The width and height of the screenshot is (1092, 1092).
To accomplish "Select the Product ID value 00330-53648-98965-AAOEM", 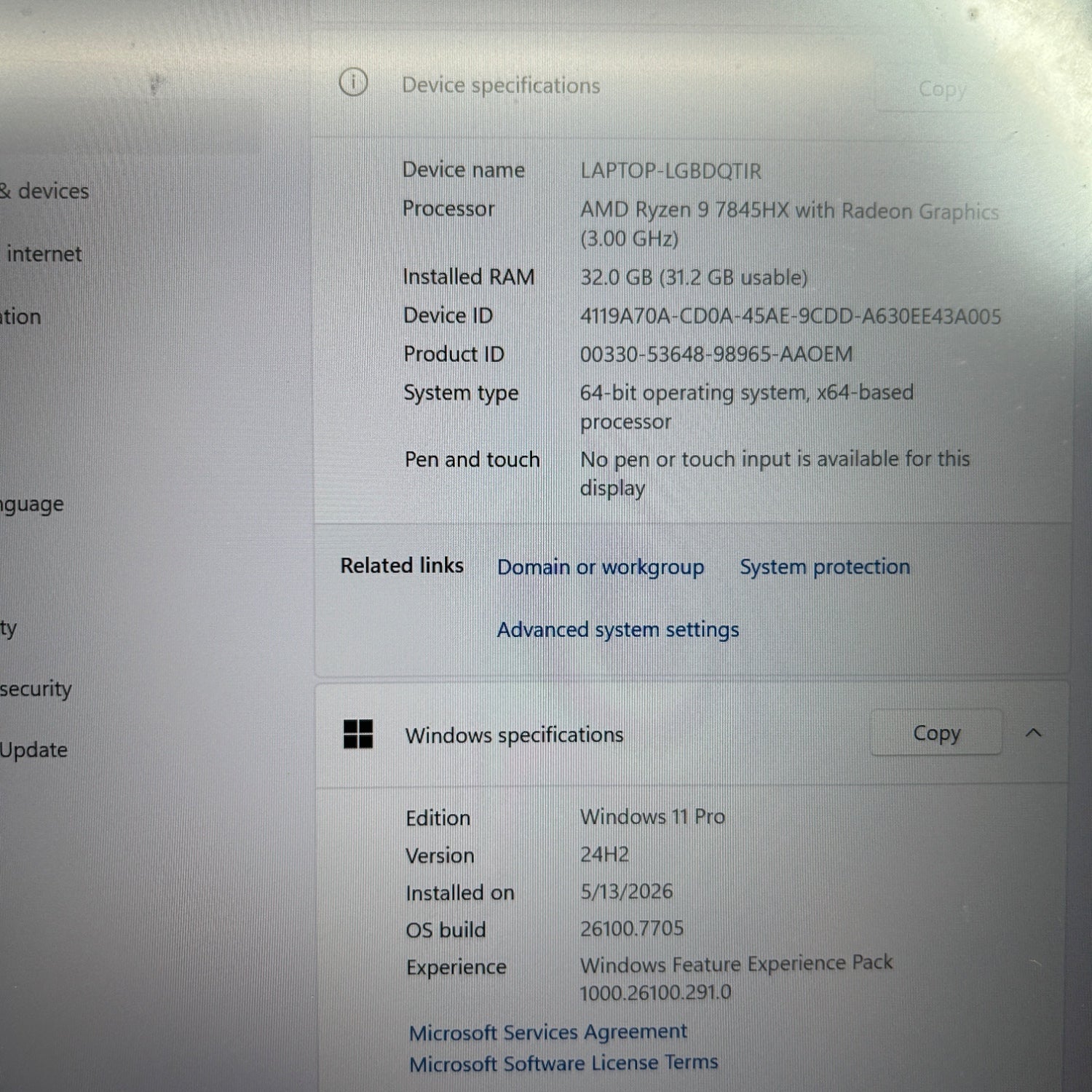I will tap(716, 355).
